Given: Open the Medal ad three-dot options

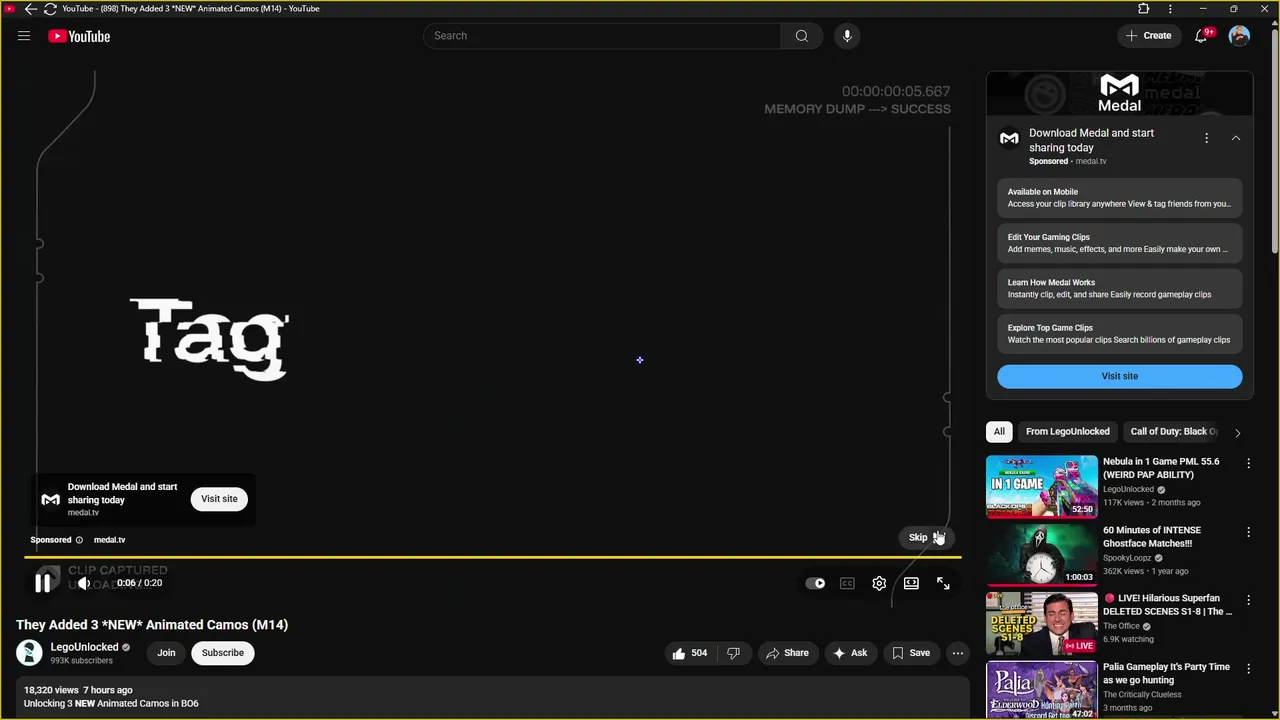Looking at the screenshot, I should tap(1206, 138).
